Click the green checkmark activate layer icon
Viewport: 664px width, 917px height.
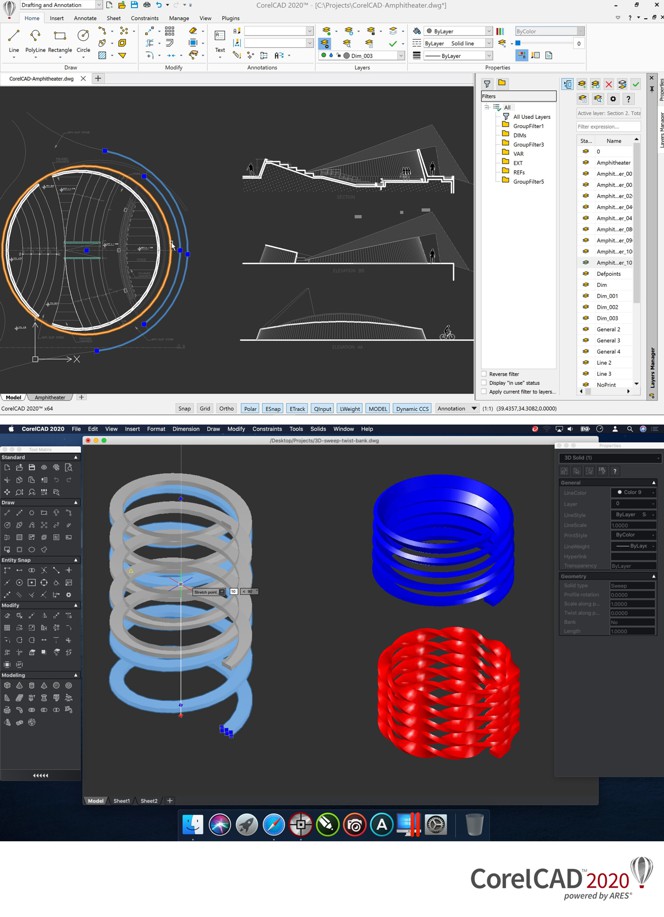point(635,85)
